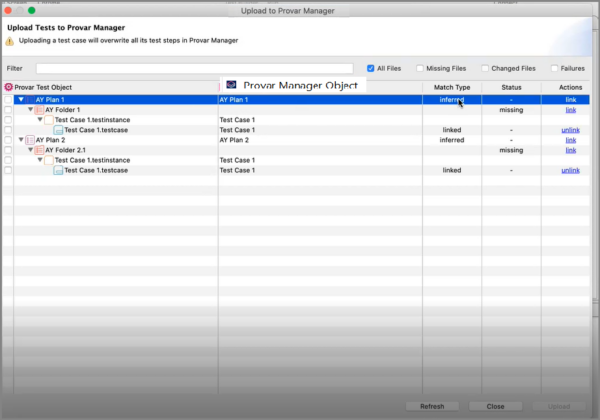This screenshot has height=420, width=600.
Task: Click the Provar Manager Object header icon
Action: click(x=231, y=85)
